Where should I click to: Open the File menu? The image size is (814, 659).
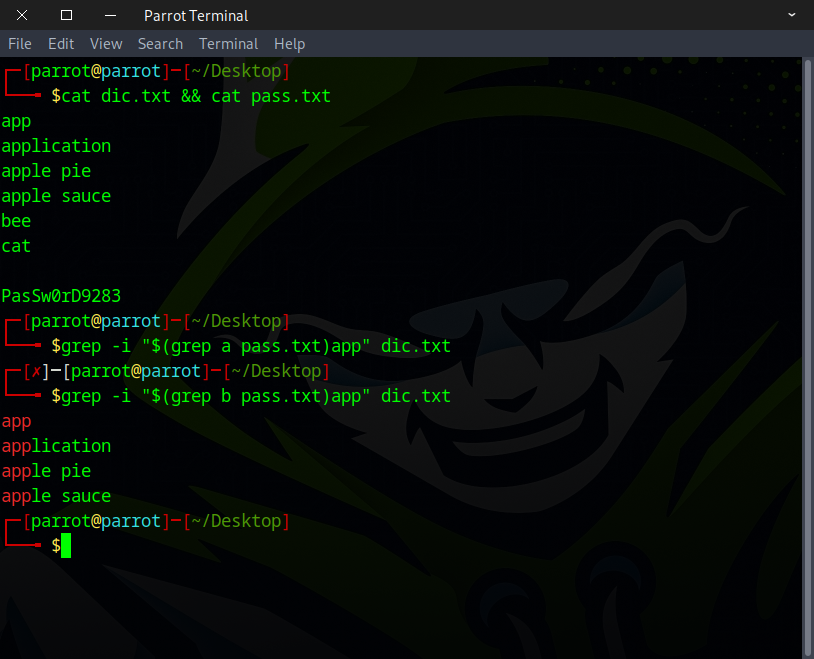(x=20, y=44)
